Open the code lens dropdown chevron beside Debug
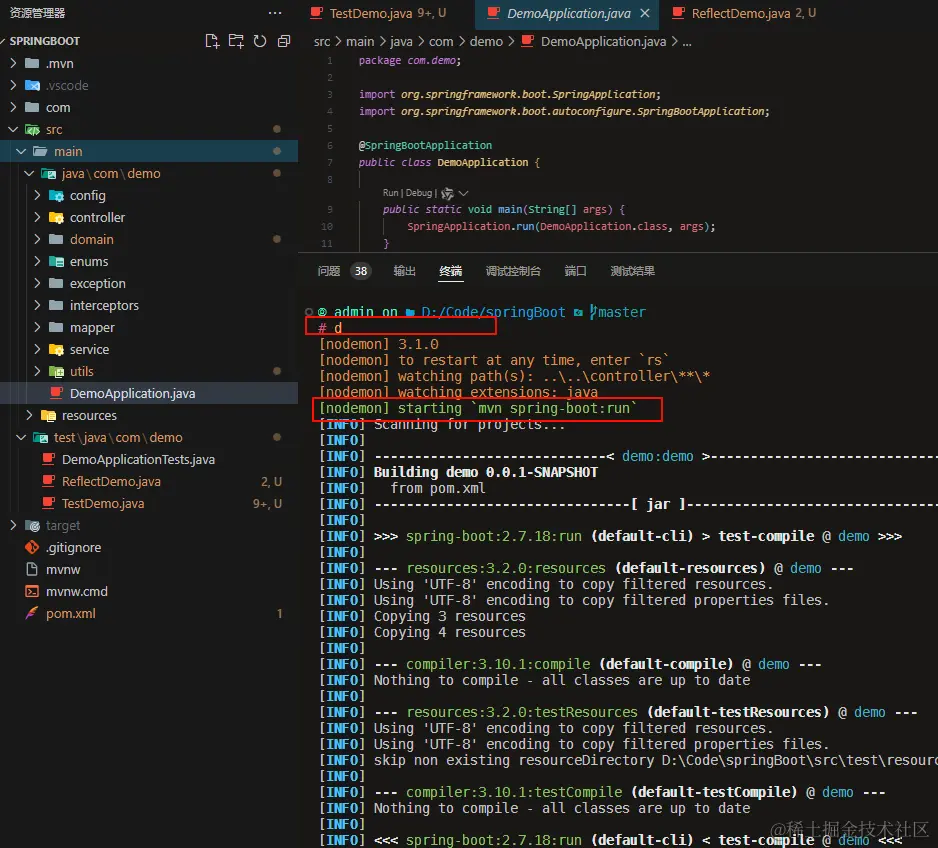938x848 pixels. (463, 193)
